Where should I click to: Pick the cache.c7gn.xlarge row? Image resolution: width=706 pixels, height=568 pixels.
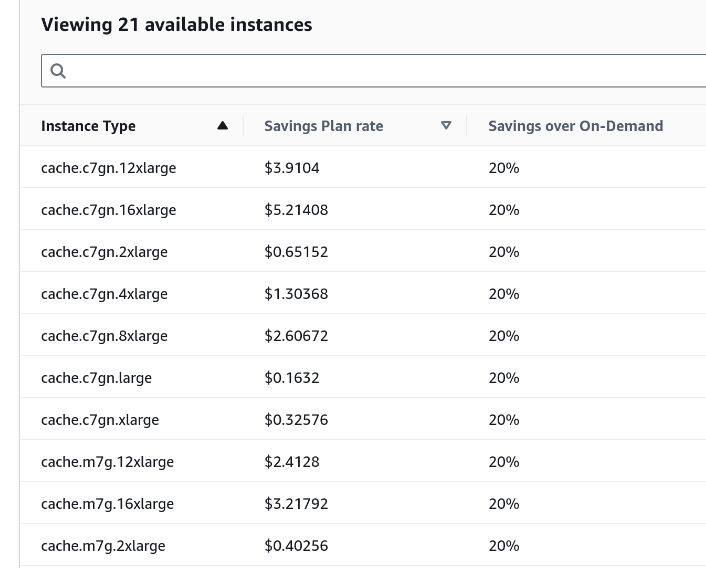tap(100, 420)
